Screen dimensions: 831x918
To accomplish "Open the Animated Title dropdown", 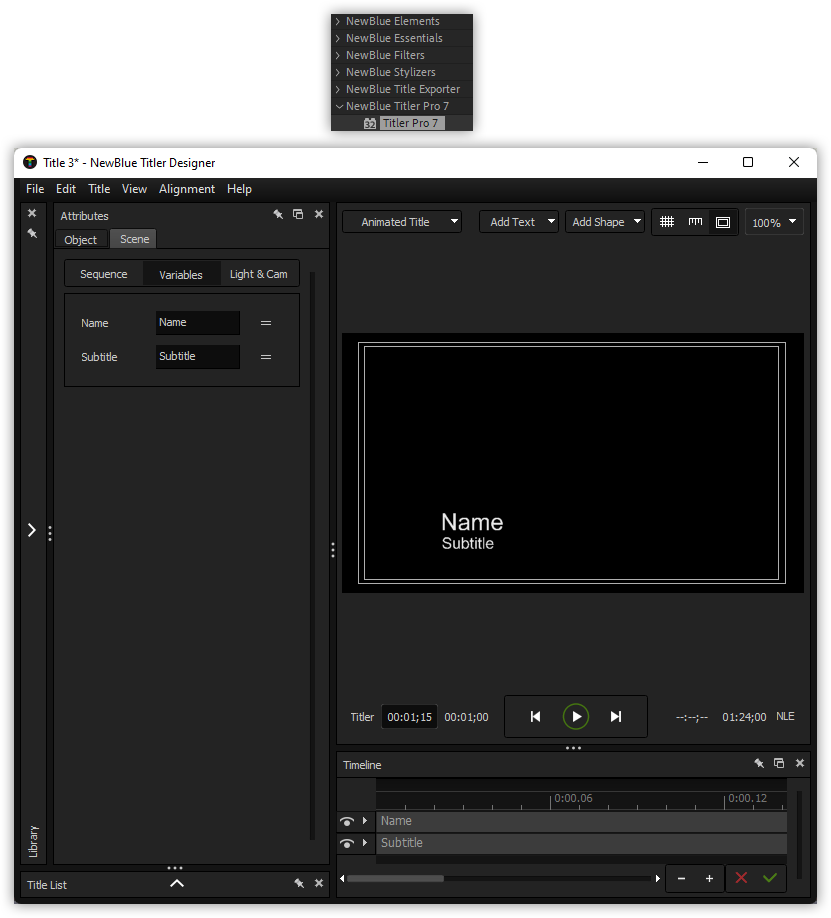I will 402,222.
